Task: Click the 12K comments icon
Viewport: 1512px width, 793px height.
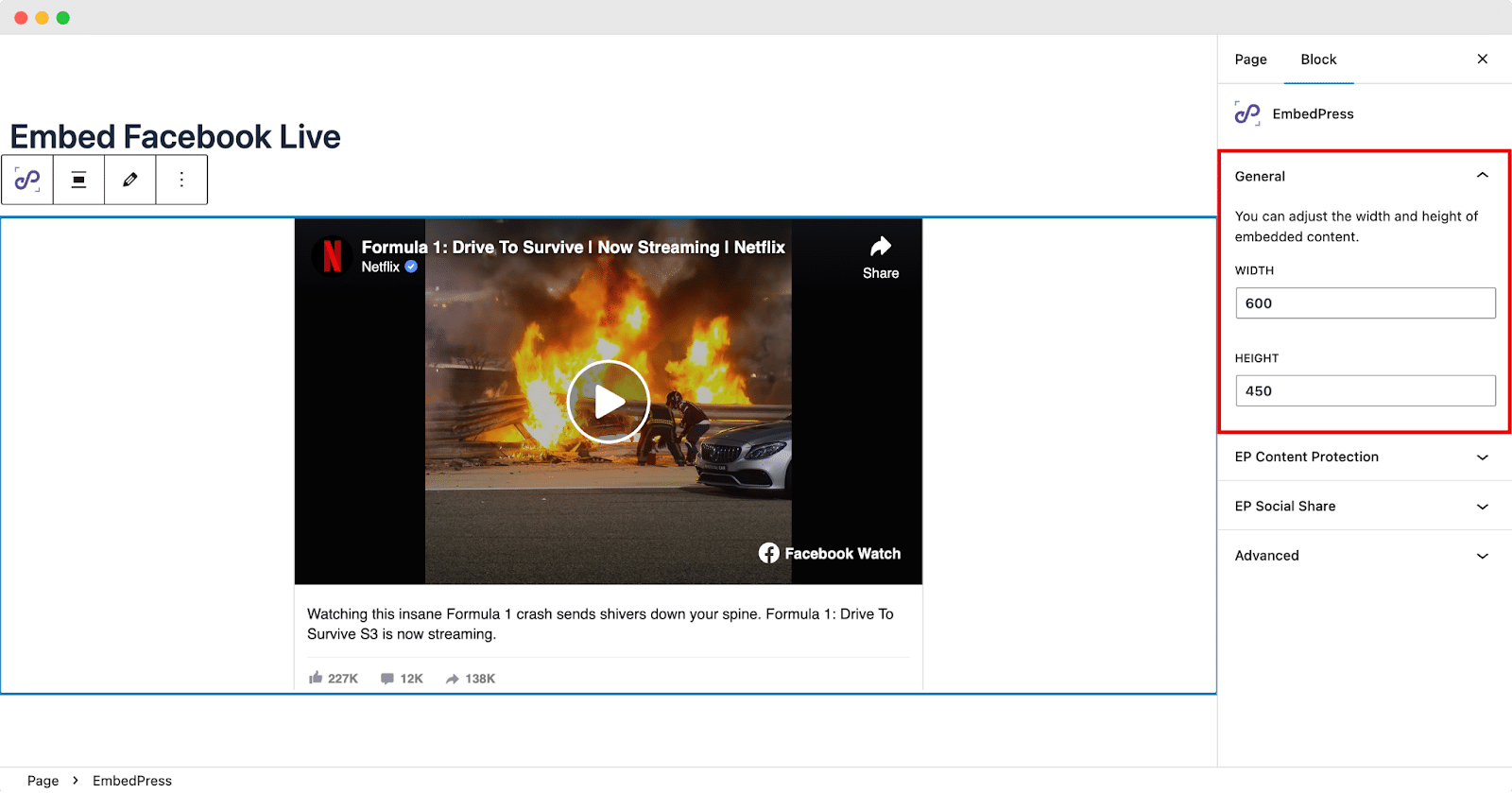Action: point(387,679)
